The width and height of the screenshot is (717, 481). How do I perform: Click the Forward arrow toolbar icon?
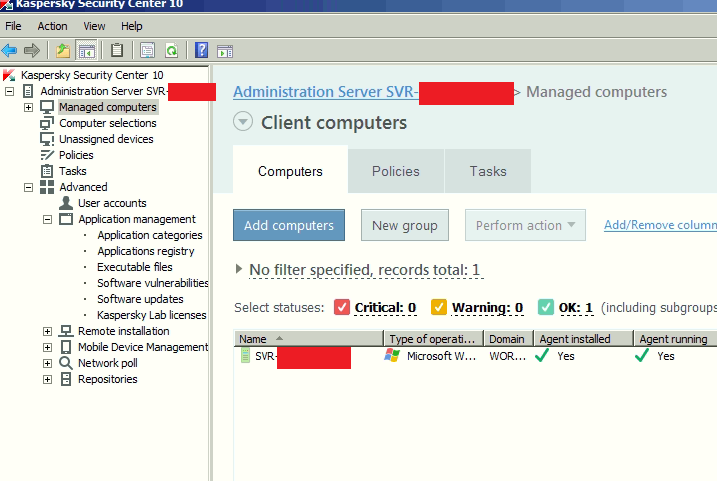[32, 50]
